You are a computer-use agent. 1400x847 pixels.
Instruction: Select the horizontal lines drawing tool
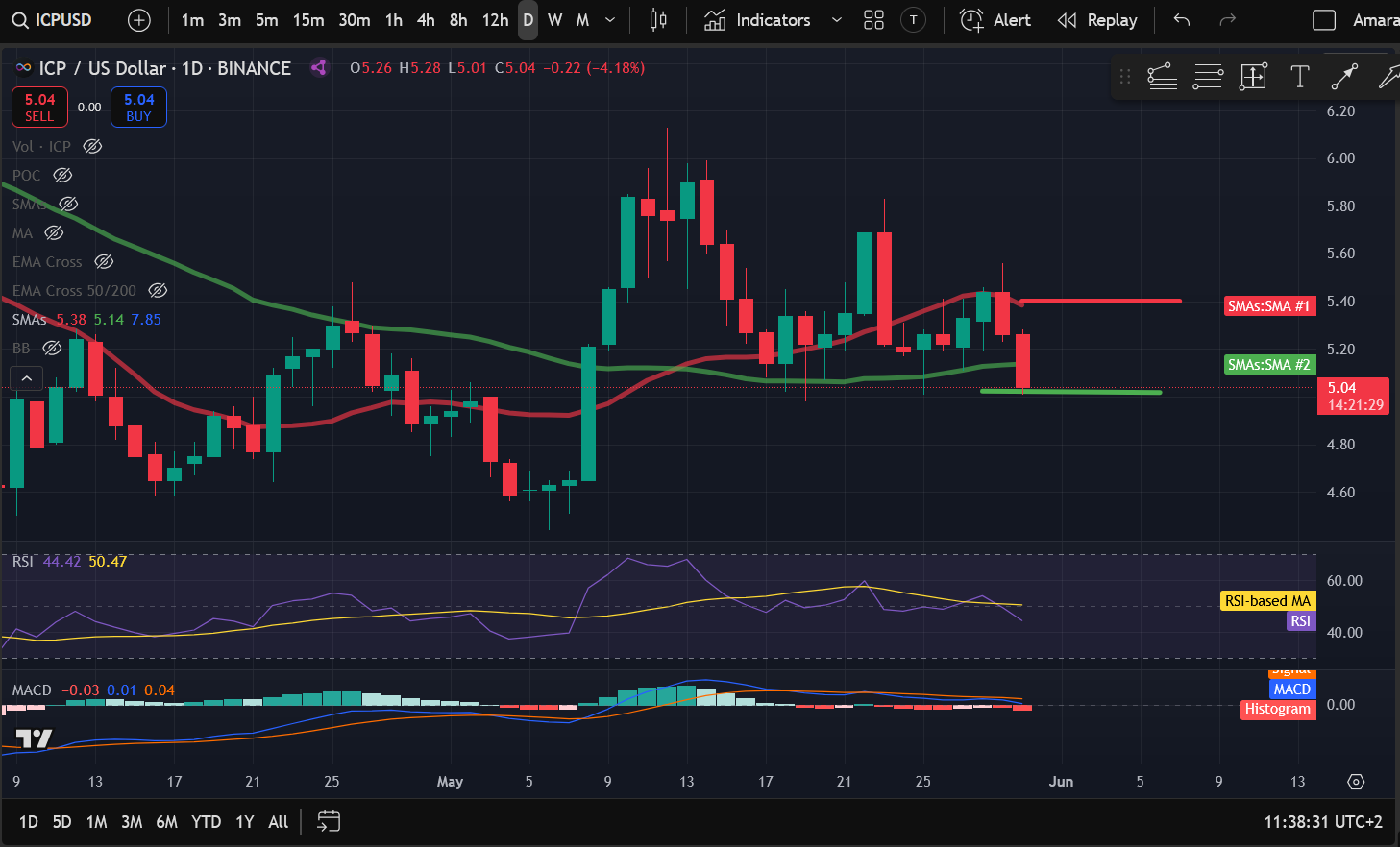1208,77
